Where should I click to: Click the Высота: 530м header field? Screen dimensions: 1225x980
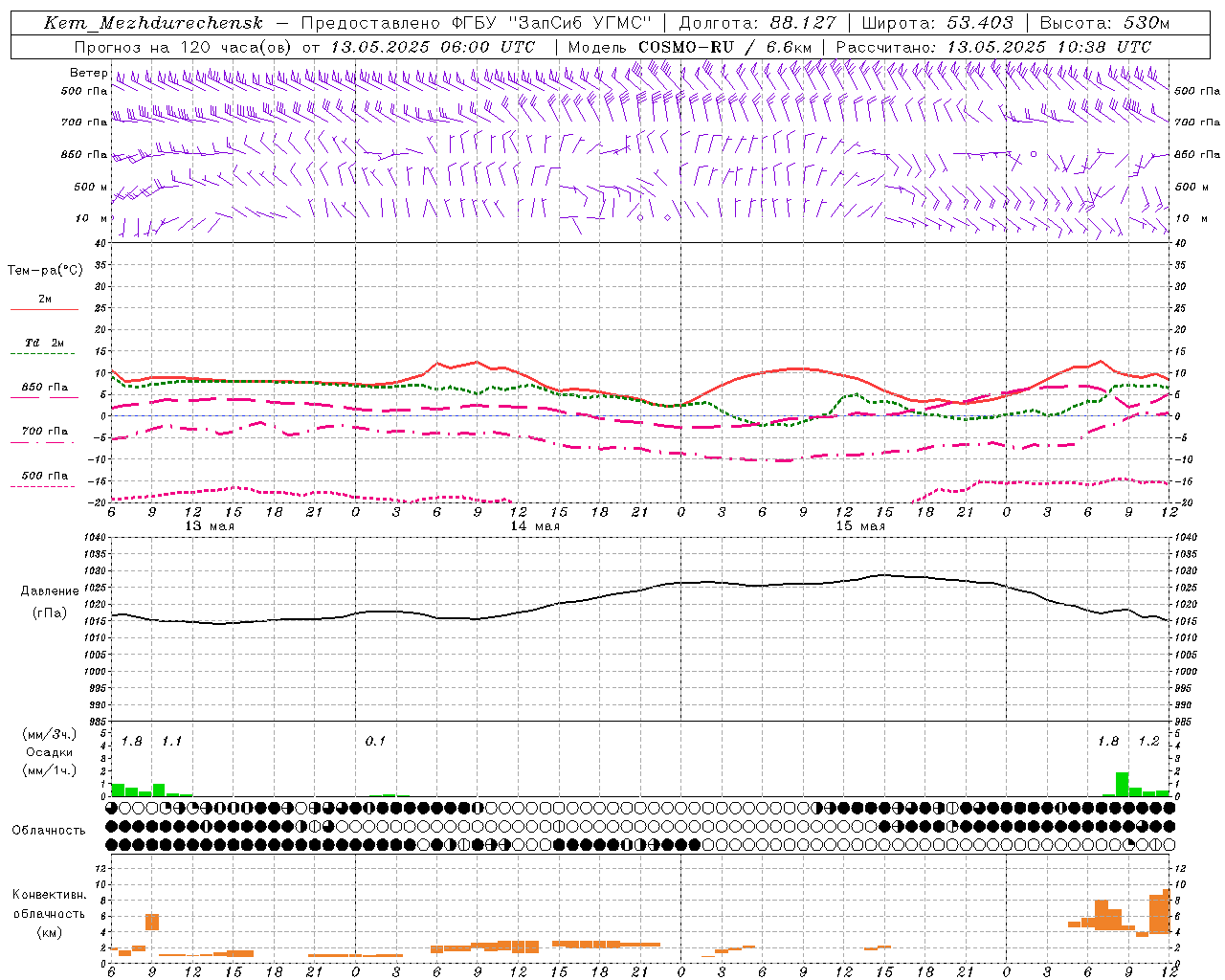click(x=1104, y=23)
